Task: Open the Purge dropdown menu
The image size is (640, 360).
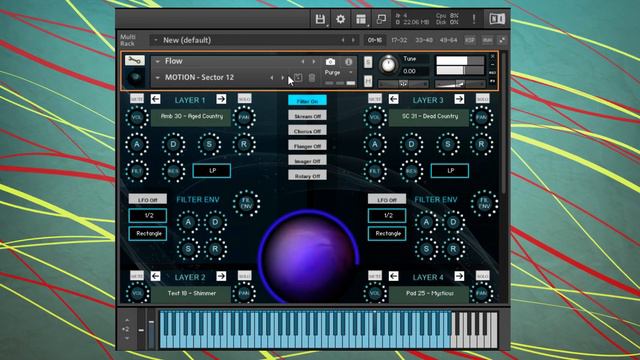Action: pos(338,72)
